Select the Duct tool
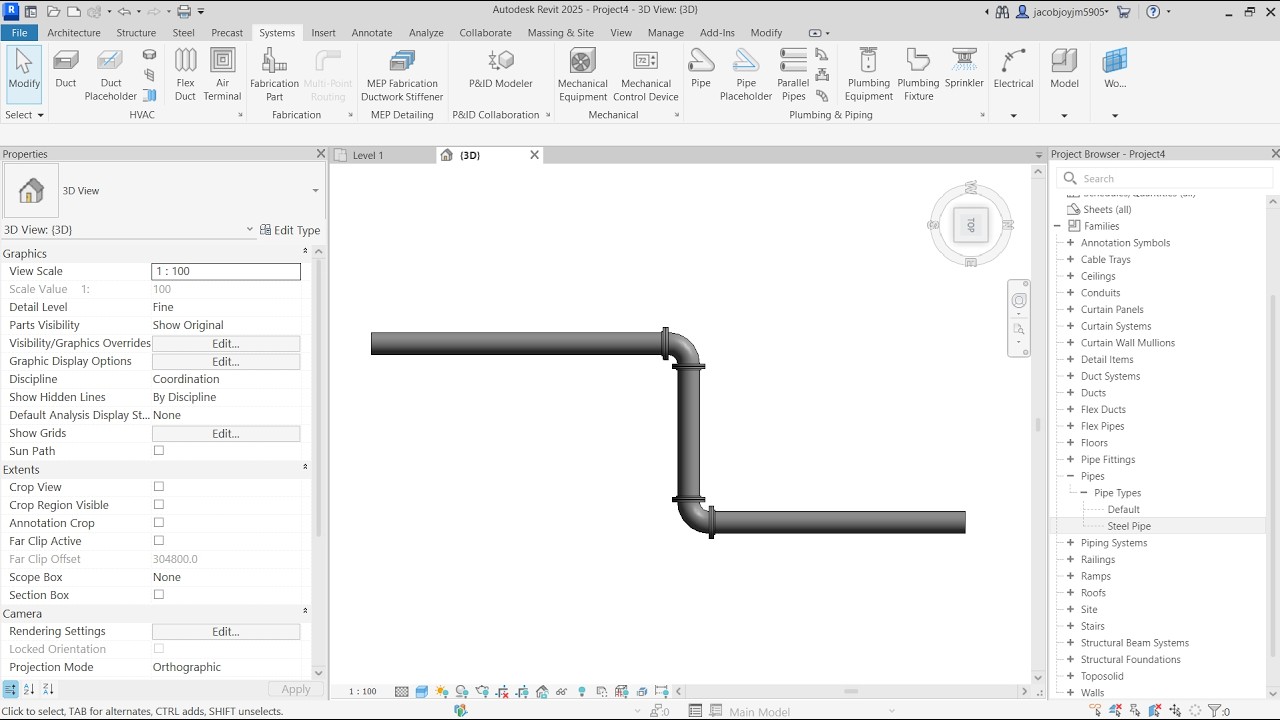 click(66, 73)
